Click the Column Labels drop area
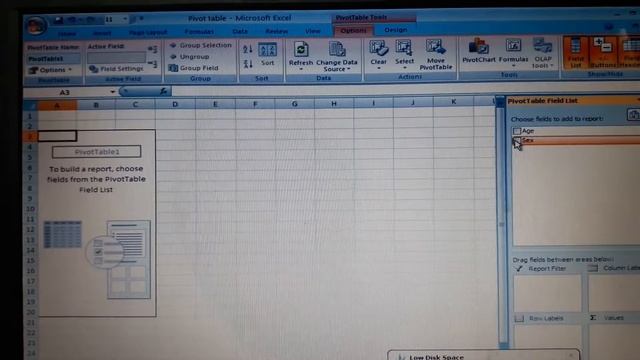This screenshot has height=360, width=640. pos(614,293)
